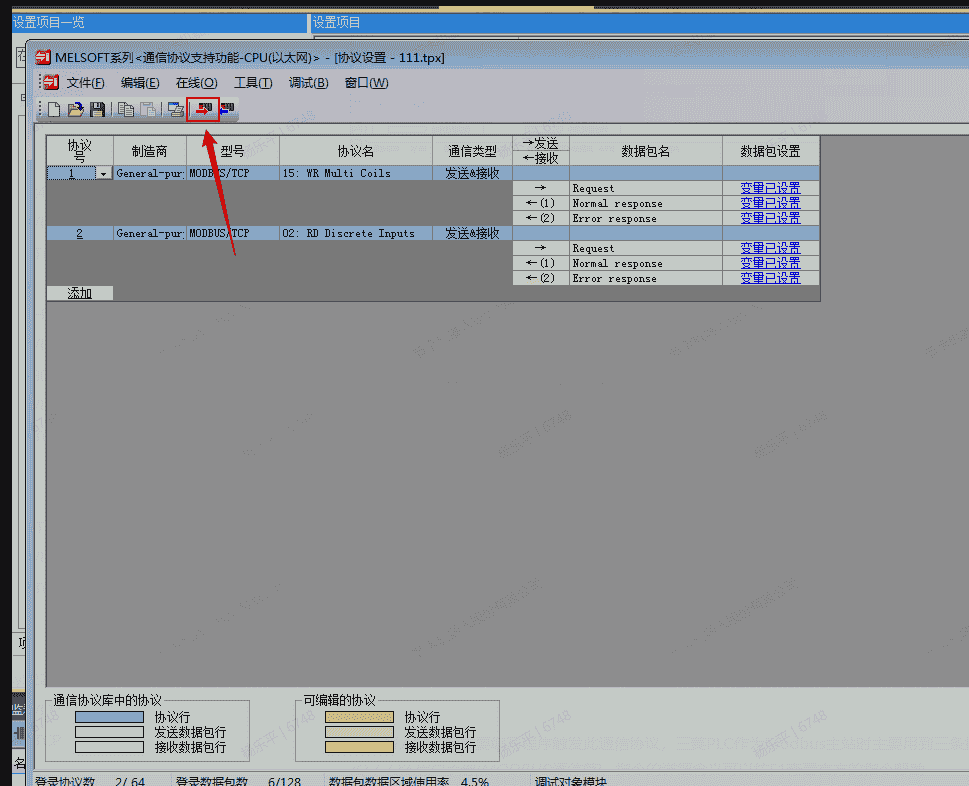Click the MELSOFT application icon in menu bar
The image size is (969, 786).
pos(50,82)
